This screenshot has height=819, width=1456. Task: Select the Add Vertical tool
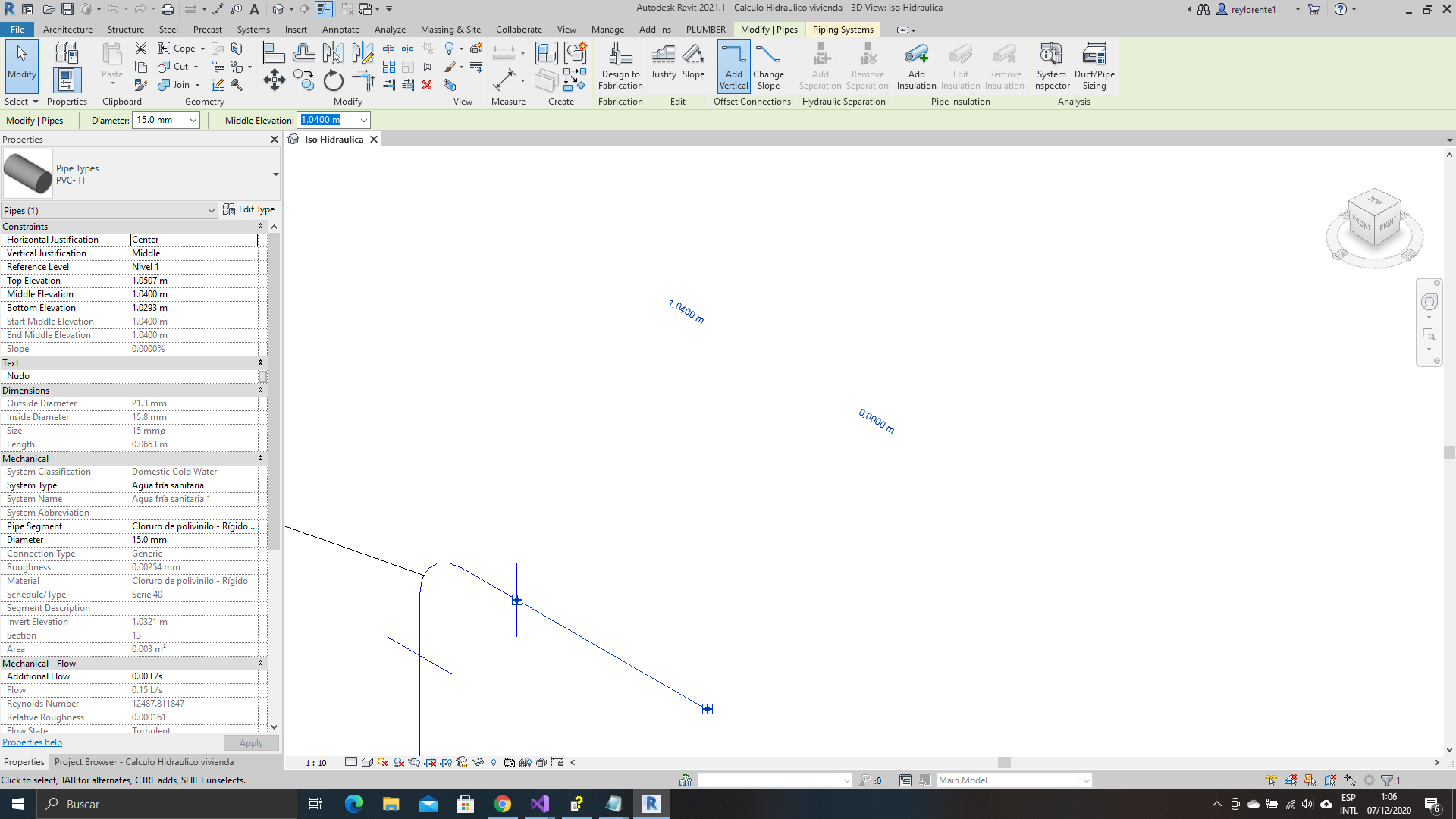coord(733,67)
